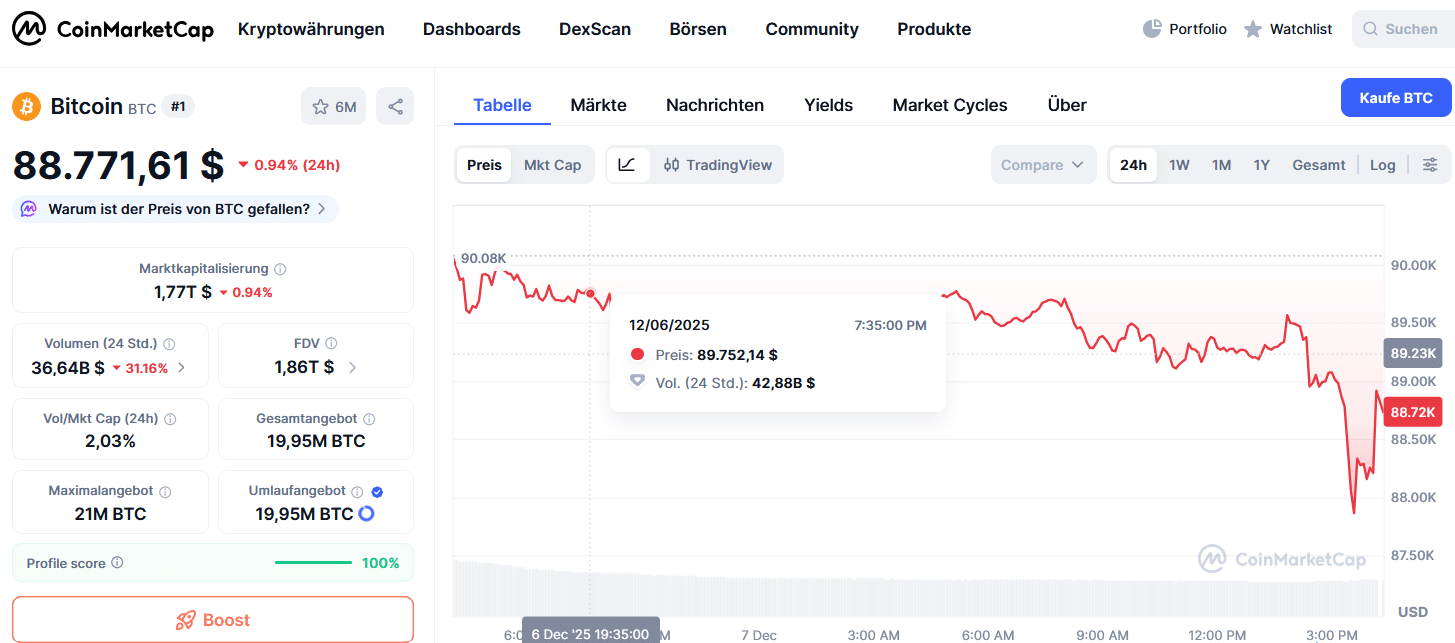The height and width of the screenshot is (643, 1455).
Task: Click the green Profile score bar
Action: click(312, 563)
